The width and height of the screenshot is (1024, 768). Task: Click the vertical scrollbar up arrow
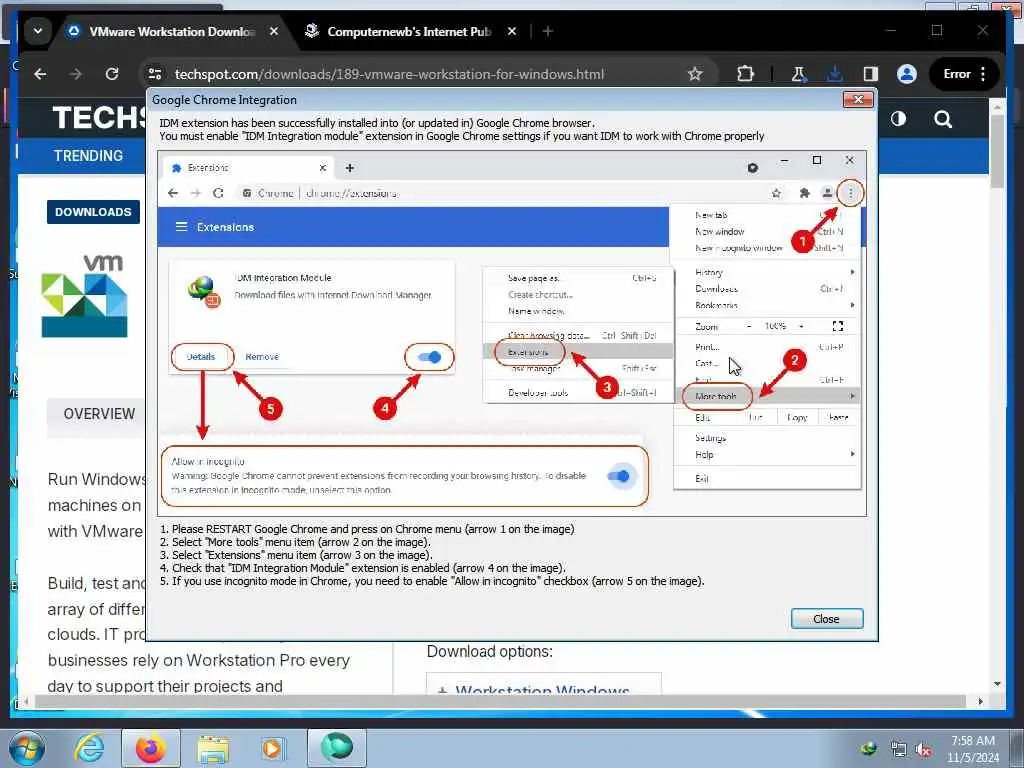pos(997,105)
